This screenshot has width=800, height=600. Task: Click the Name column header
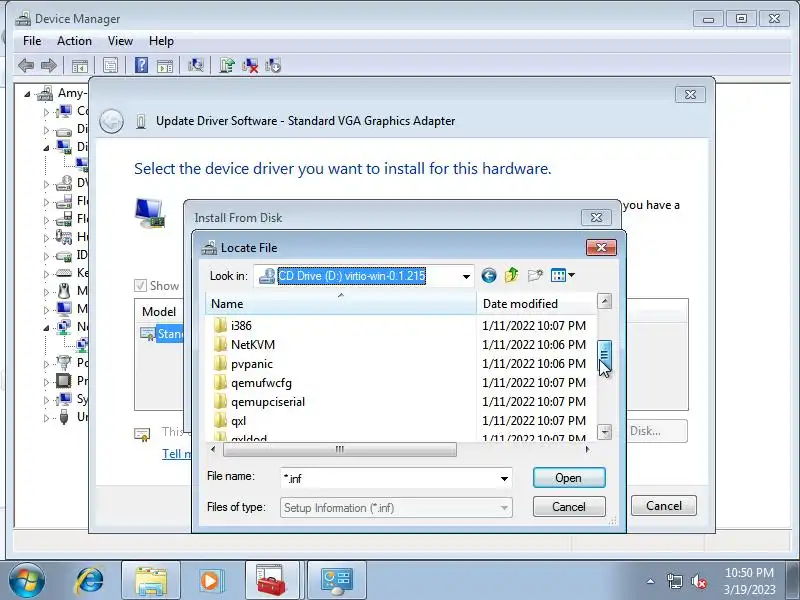pos(341,304)
